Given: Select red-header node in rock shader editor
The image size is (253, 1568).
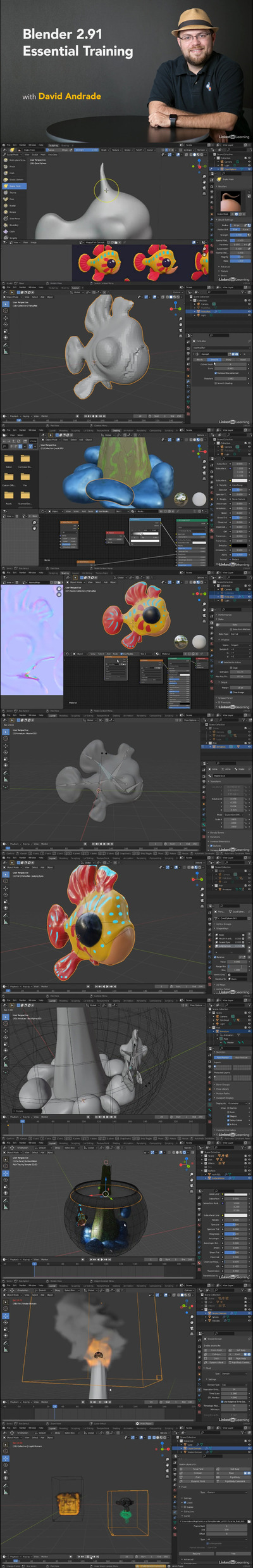Looking at the screenshot, I should pos(116,538).
